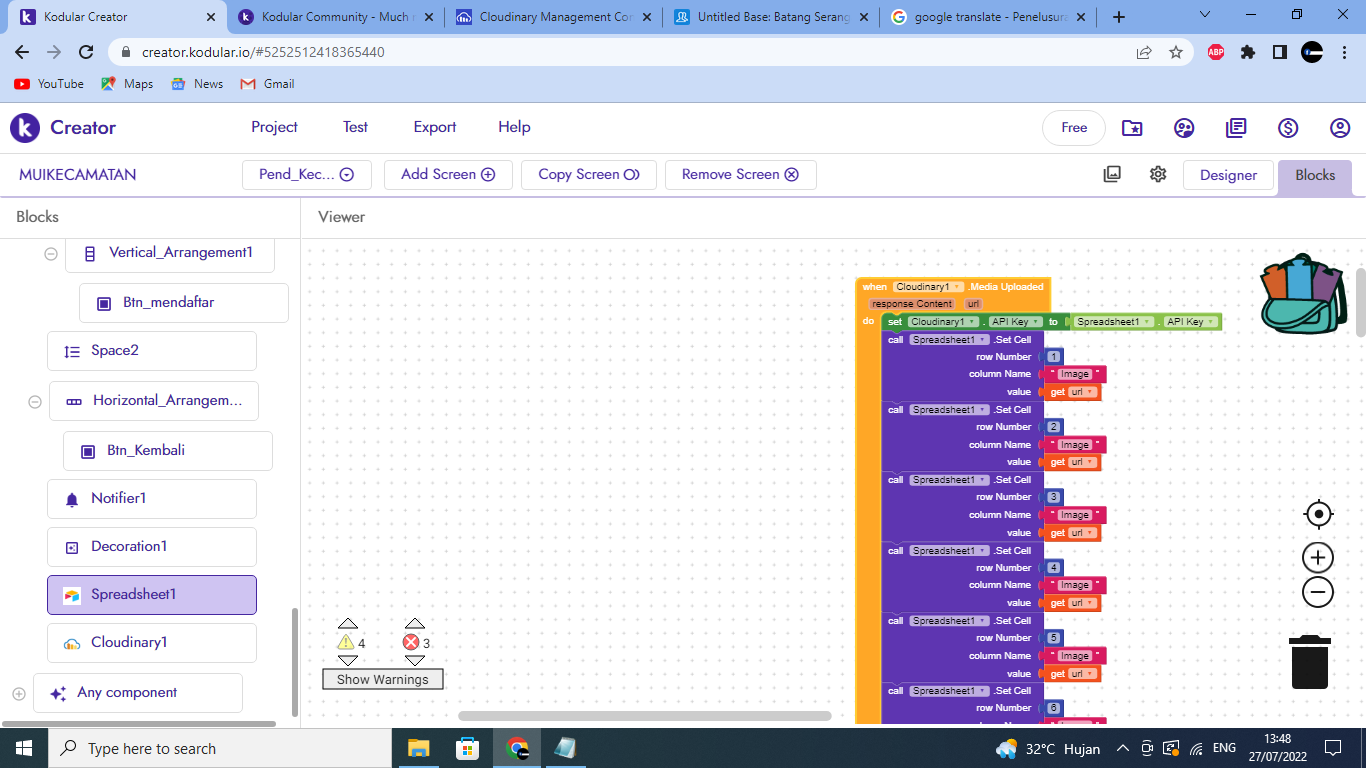Zoom out of the blocks viewer
The height and width of the screenshot is (768, 1366).
coord(1317,591)
